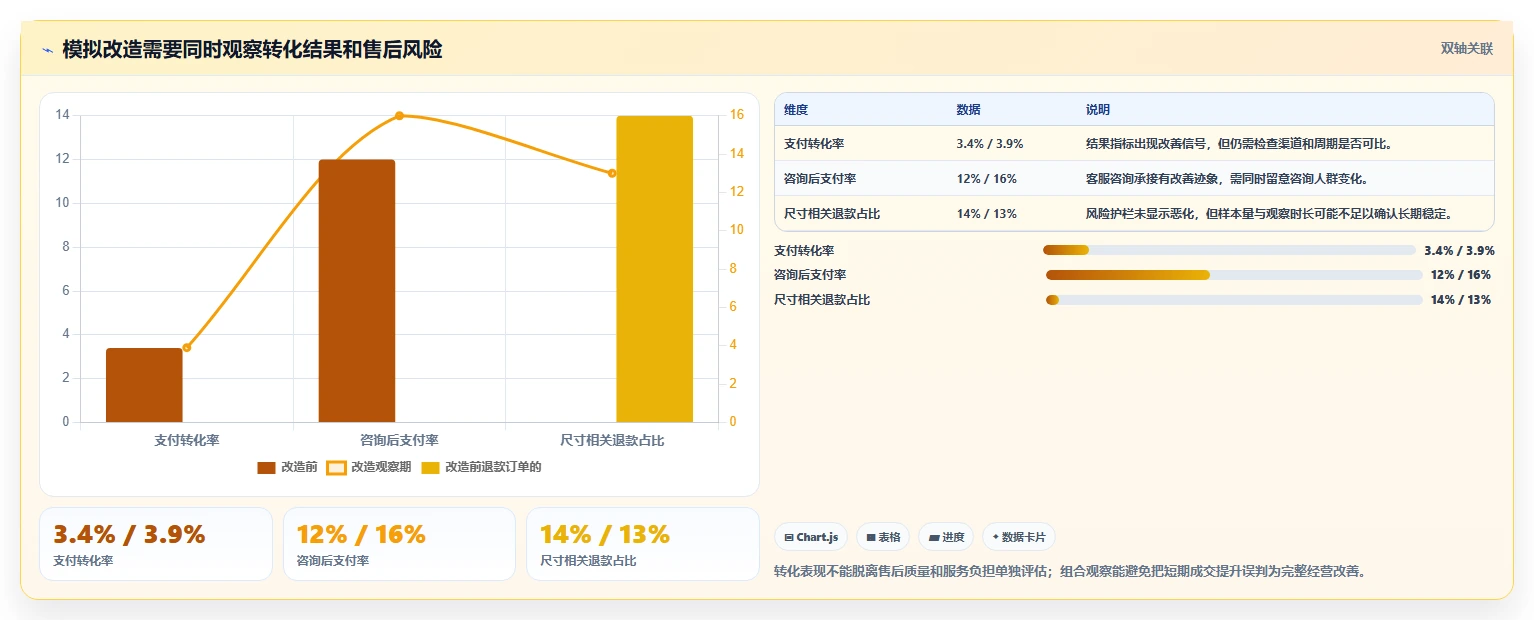
Task: Click the lightning icon beside the panel title
Action: coord(47,50)
